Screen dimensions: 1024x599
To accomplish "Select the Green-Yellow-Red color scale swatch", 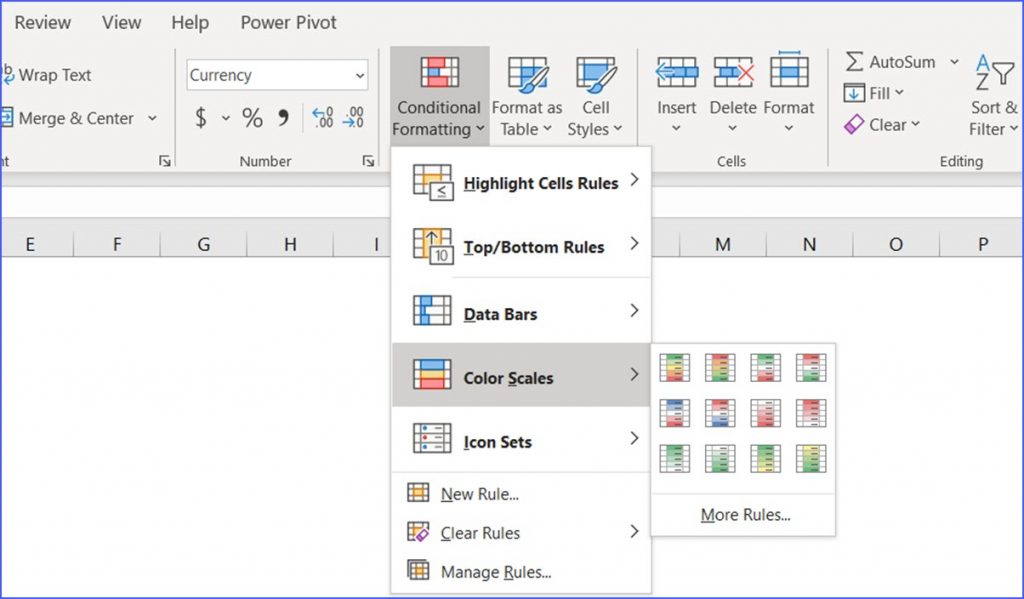I will (x=673, y=367).
